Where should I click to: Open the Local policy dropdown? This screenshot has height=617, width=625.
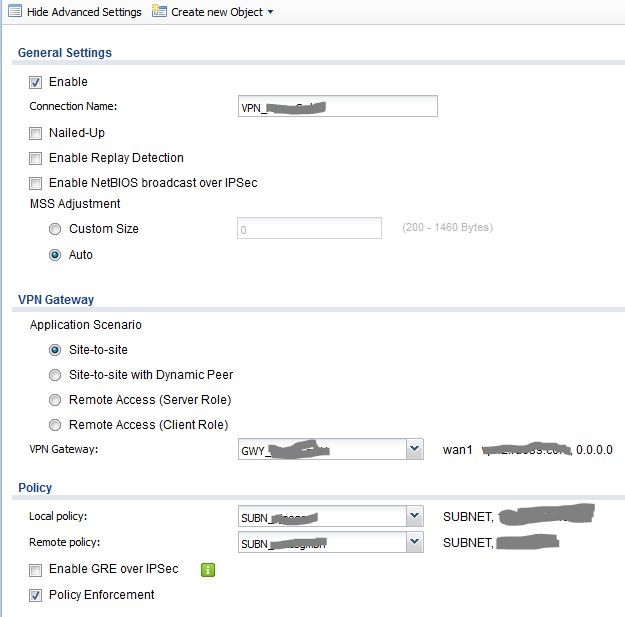click(415, 517)
